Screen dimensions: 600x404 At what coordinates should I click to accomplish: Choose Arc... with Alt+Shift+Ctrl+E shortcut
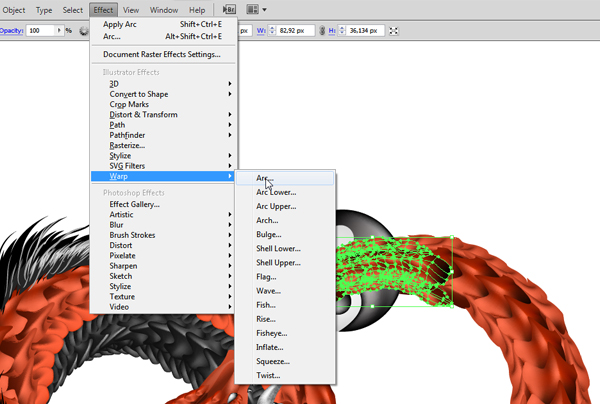click(x=163, y=36)
